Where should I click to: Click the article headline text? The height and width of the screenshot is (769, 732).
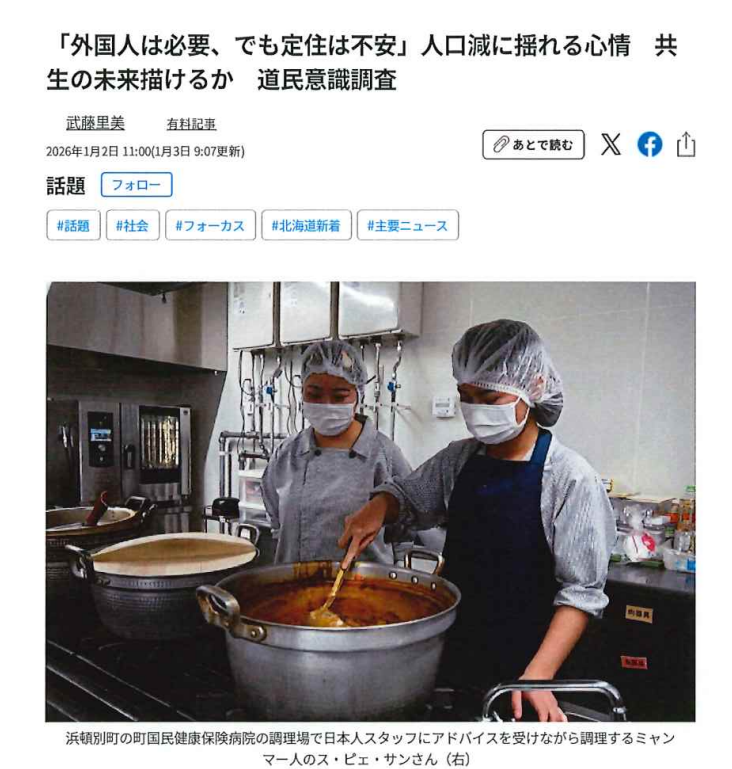pos(362,63)
